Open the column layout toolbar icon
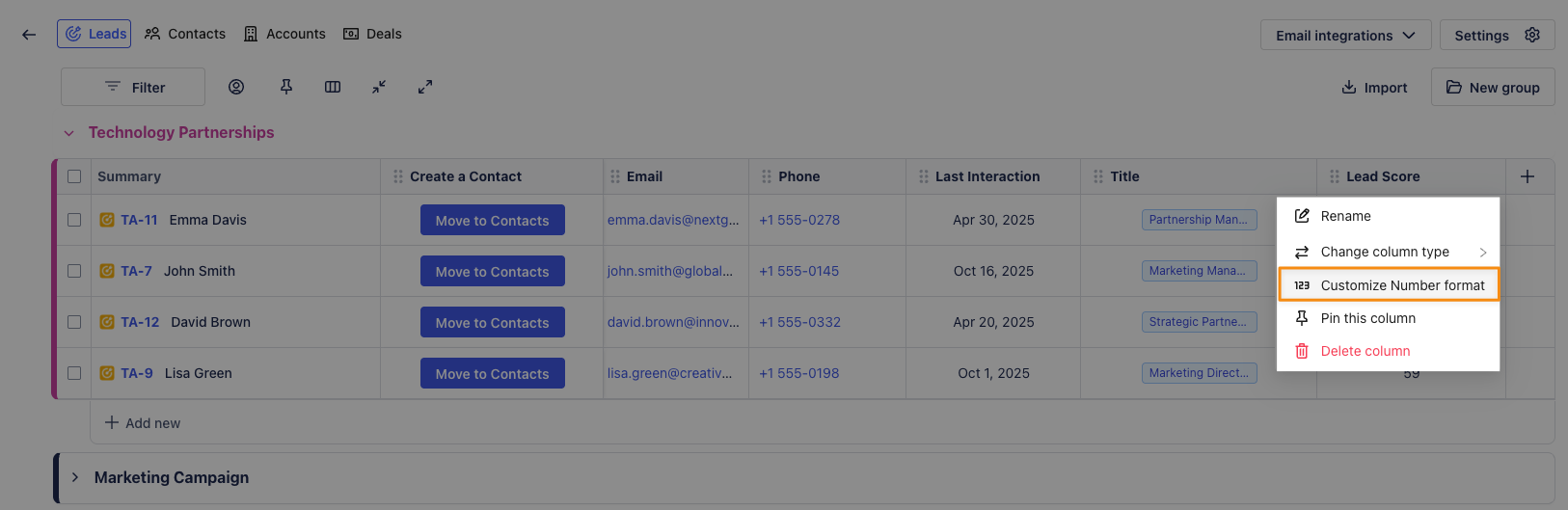 (x=333, y=87)
